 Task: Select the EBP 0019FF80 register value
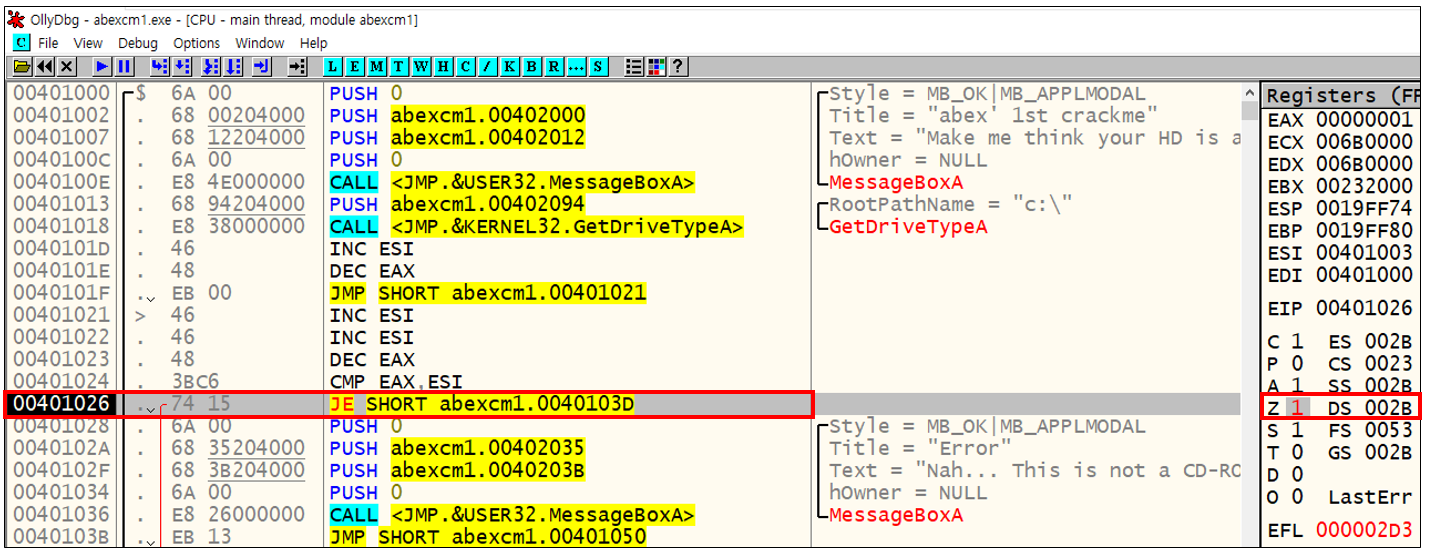click(1364, 230)
